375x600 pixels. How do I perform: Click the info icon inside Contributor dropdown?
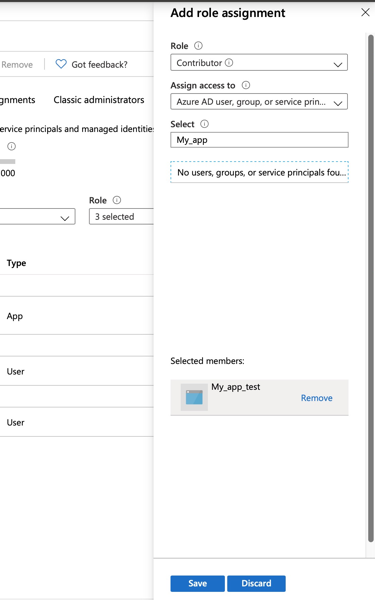[229, 62]
